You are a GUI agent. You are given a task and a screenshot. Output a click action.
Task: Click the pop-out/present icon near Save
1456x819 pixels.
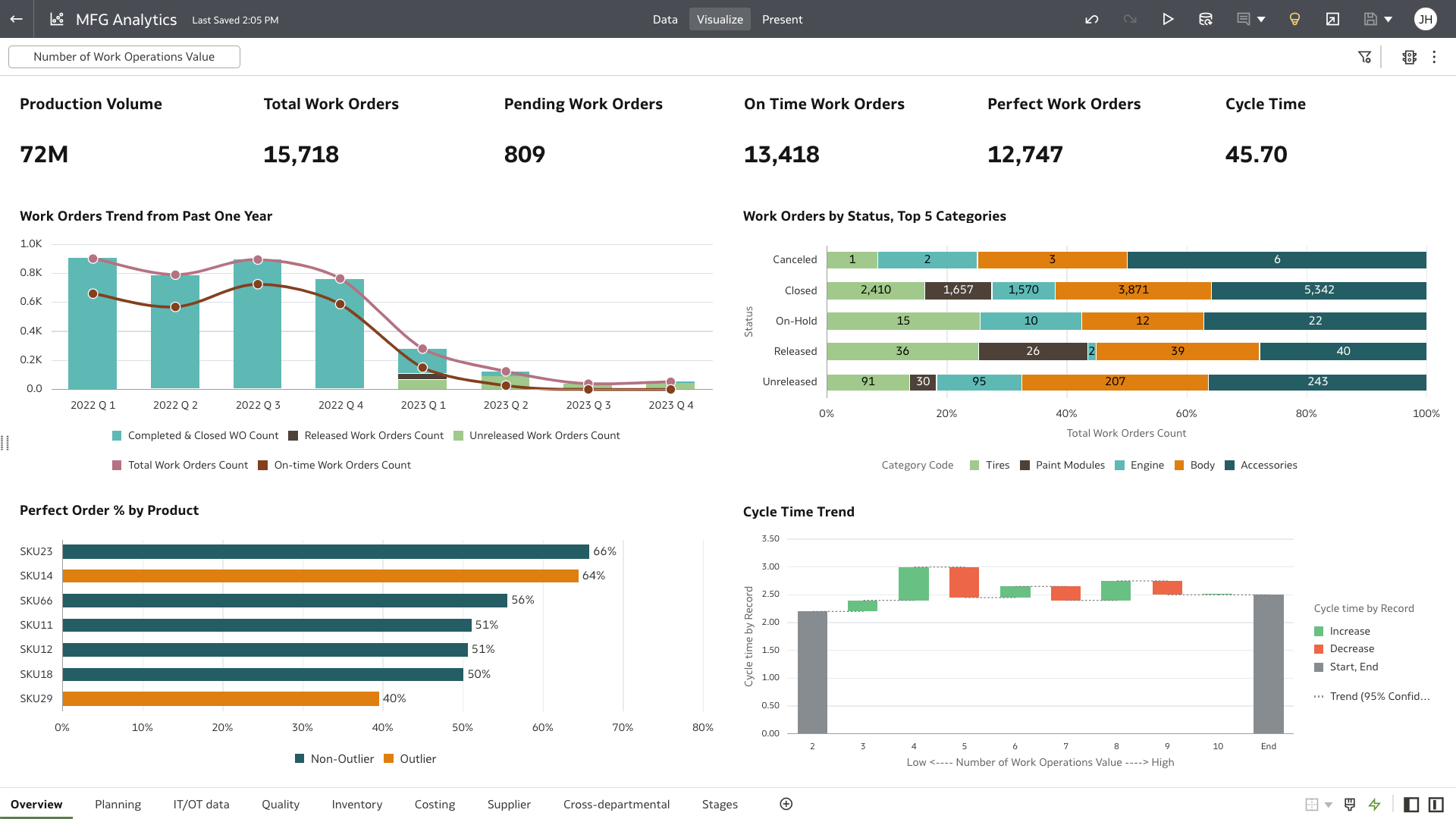coord(1332,19)
